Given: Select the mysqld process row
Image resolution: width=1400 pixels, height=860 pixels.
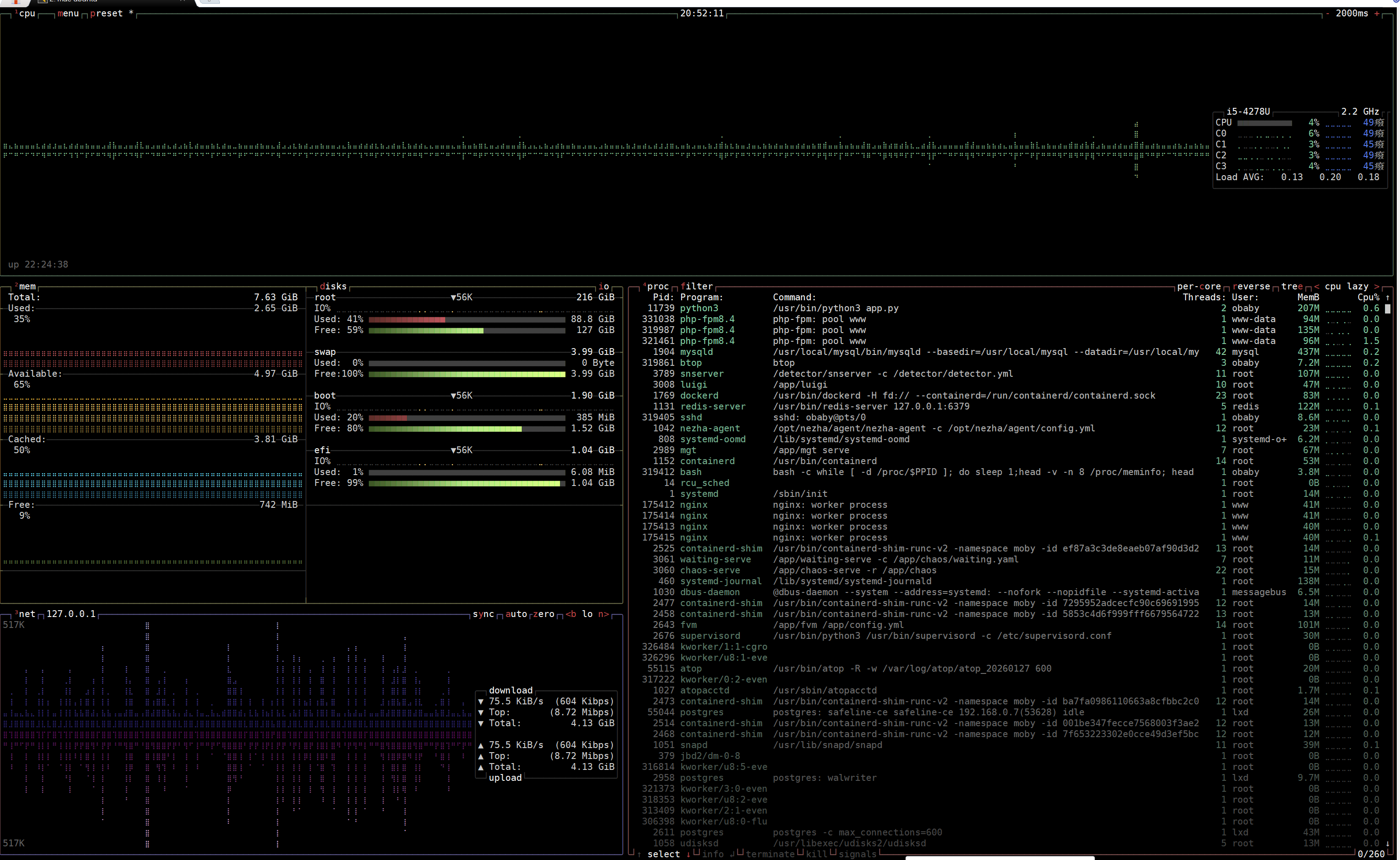Looking at the screenshot, I should (696, 352).
